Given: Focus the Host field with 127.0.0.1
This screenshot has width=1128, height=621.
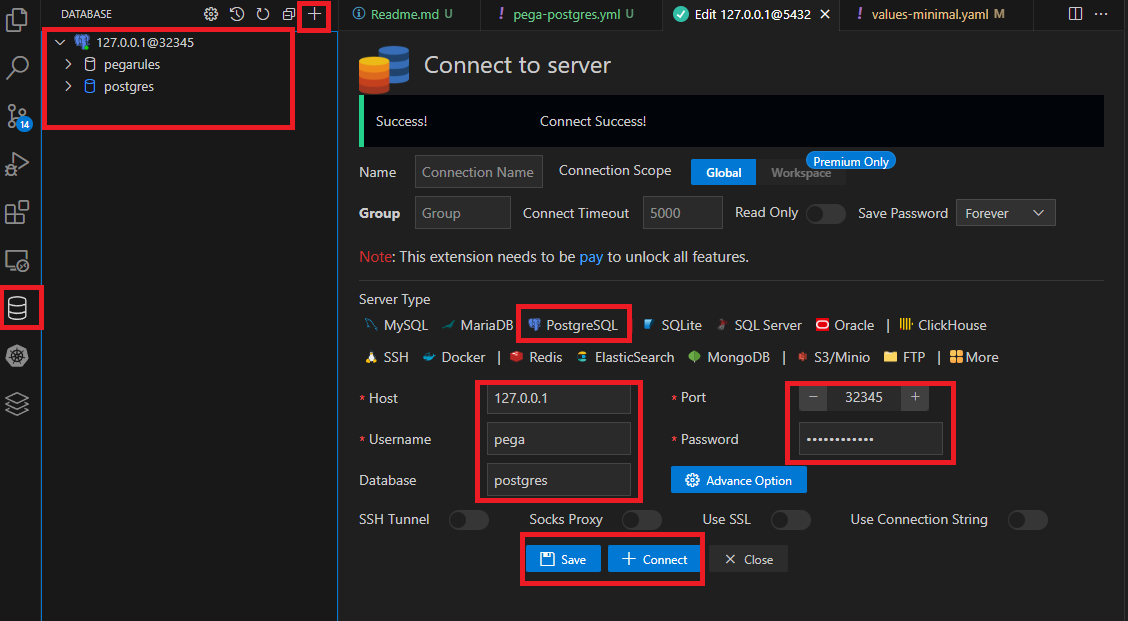Looking at the screenshot, I should click(x=559, y=398).
